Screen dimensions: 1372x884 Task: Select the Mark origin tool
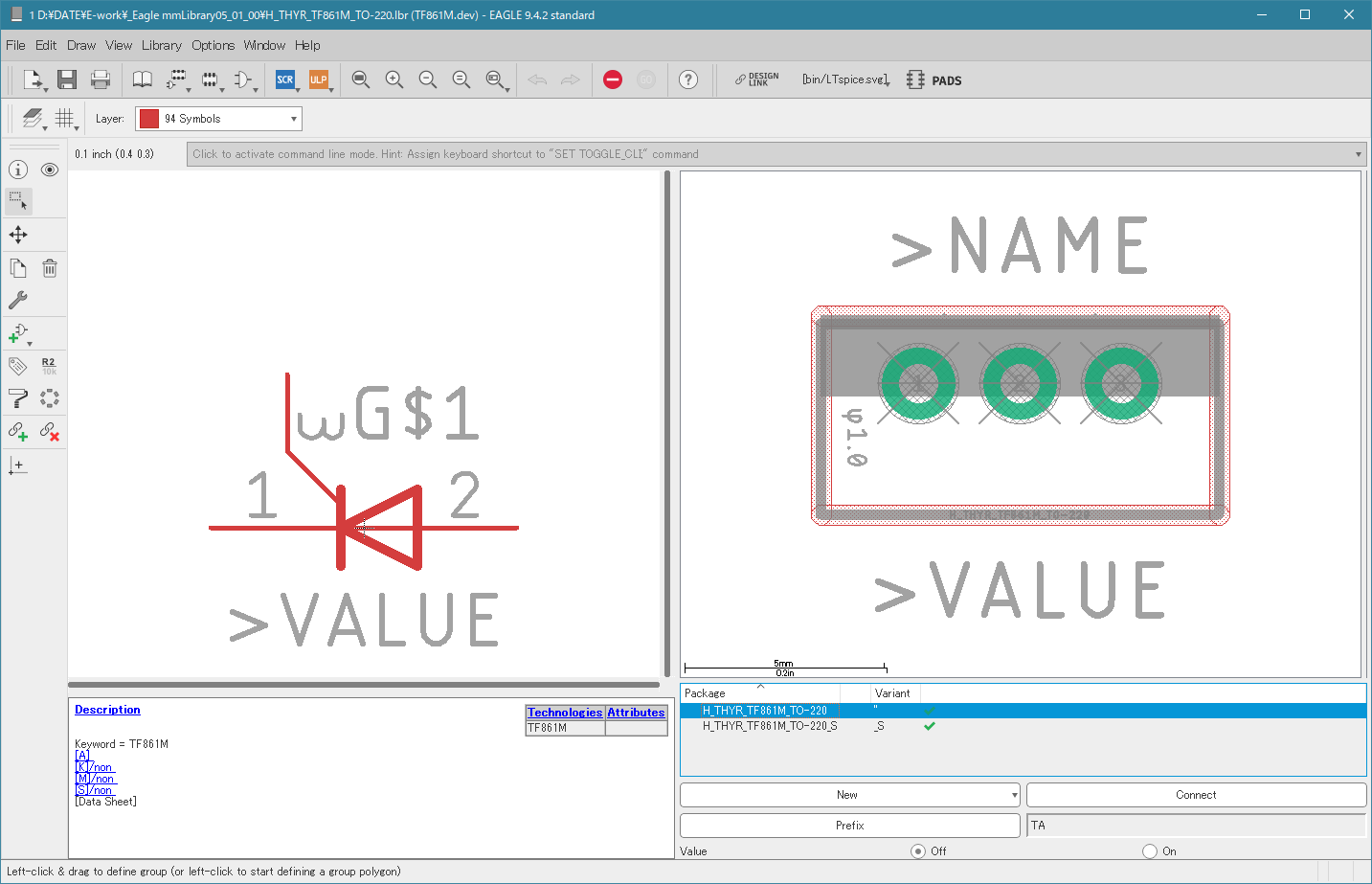(x=18, y=465)
